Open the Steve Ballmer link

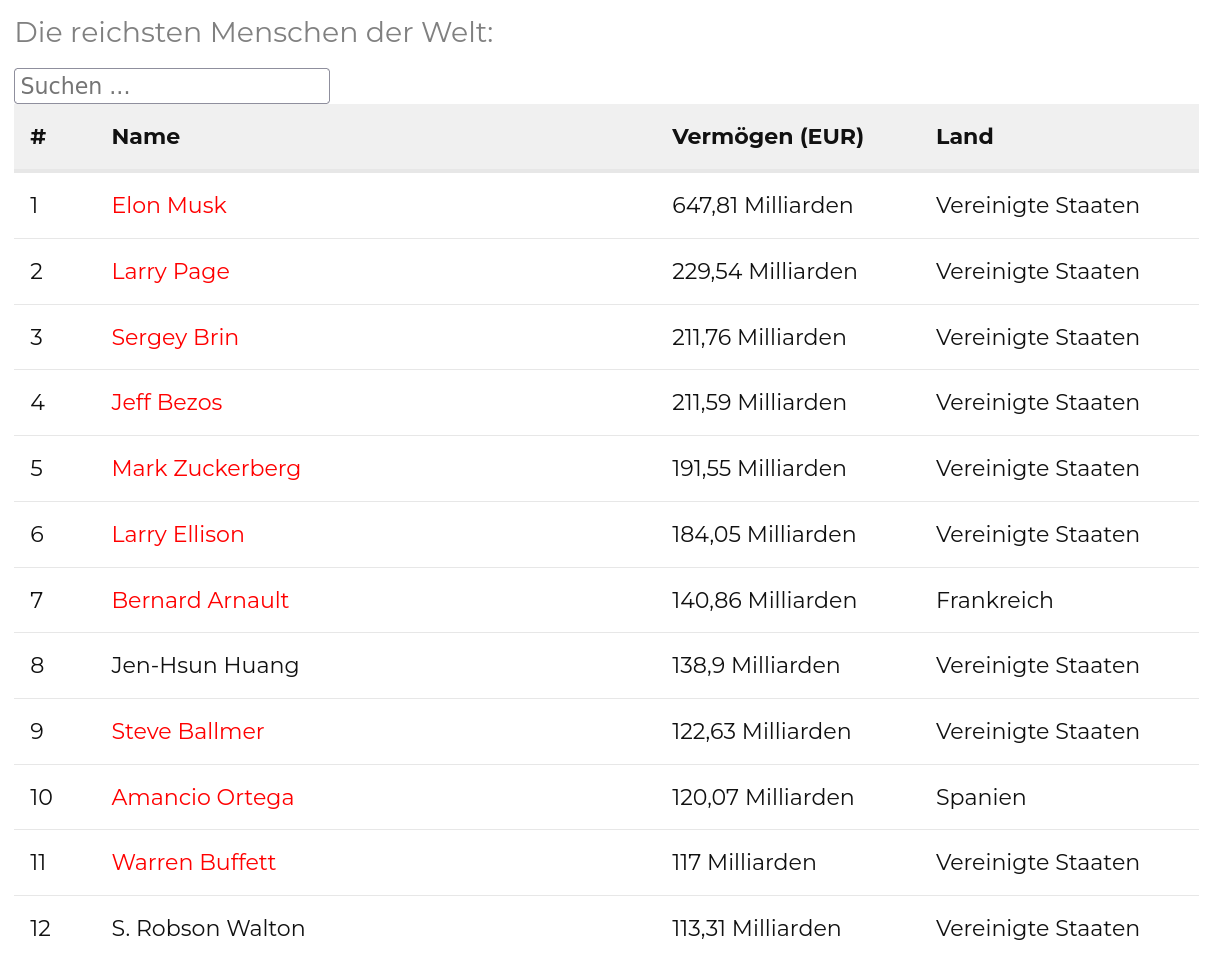188,731
